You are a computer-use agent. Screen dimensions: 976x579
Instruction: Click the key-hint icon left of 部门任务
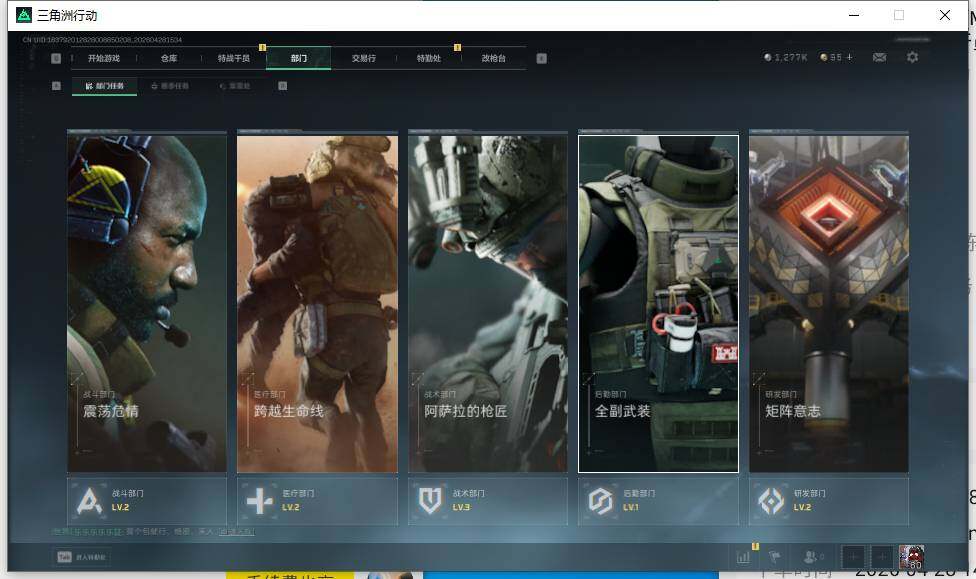coord(57,86)
